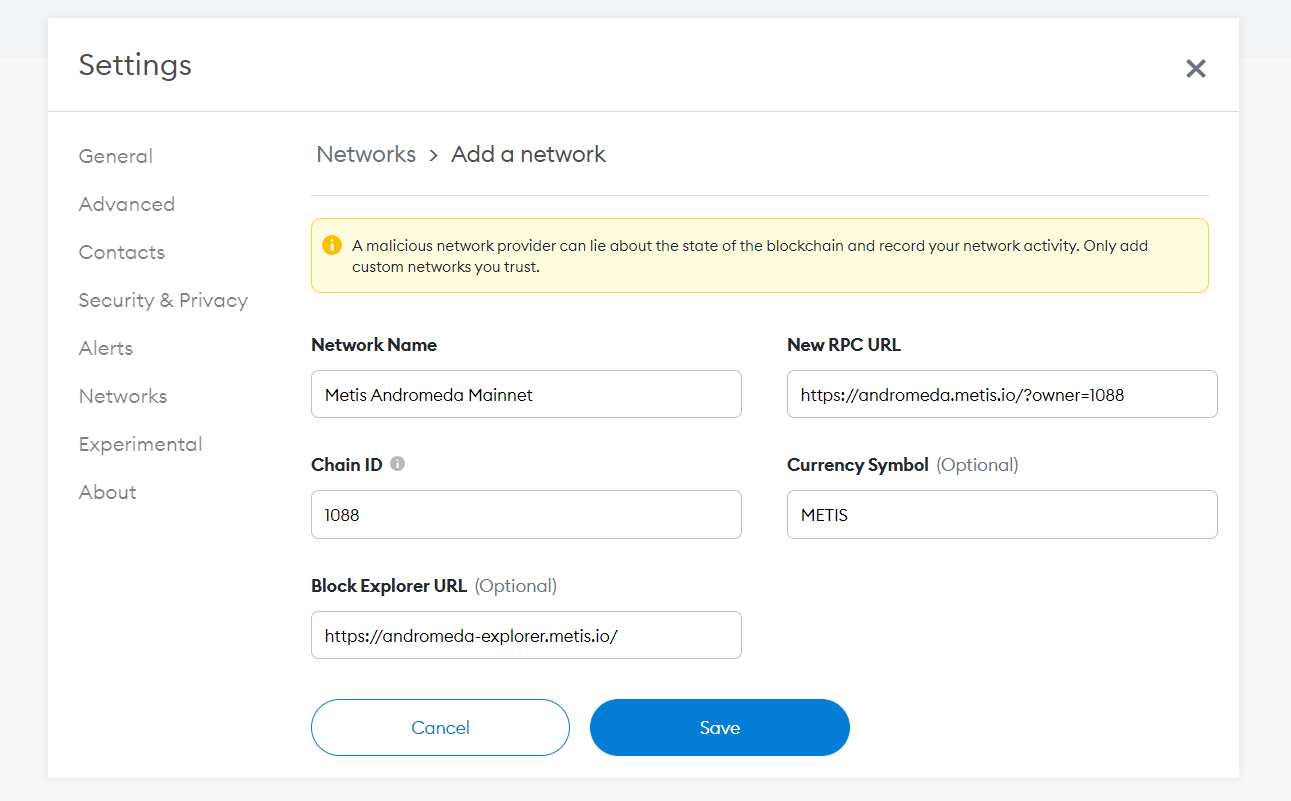Screen dimensions: 1291x801
Task: Click the Currency Symbol (Optional) label
Action: pos(903,465)
